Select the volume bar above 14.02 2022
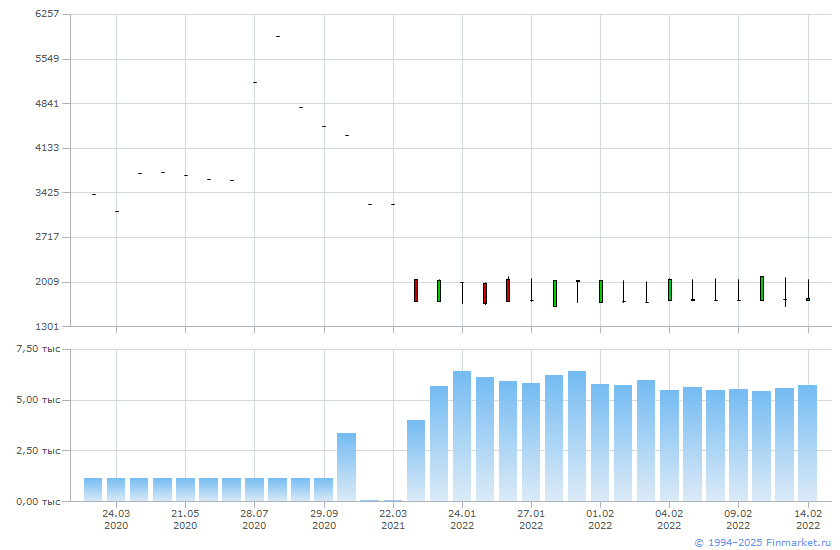 pos(807,443)
